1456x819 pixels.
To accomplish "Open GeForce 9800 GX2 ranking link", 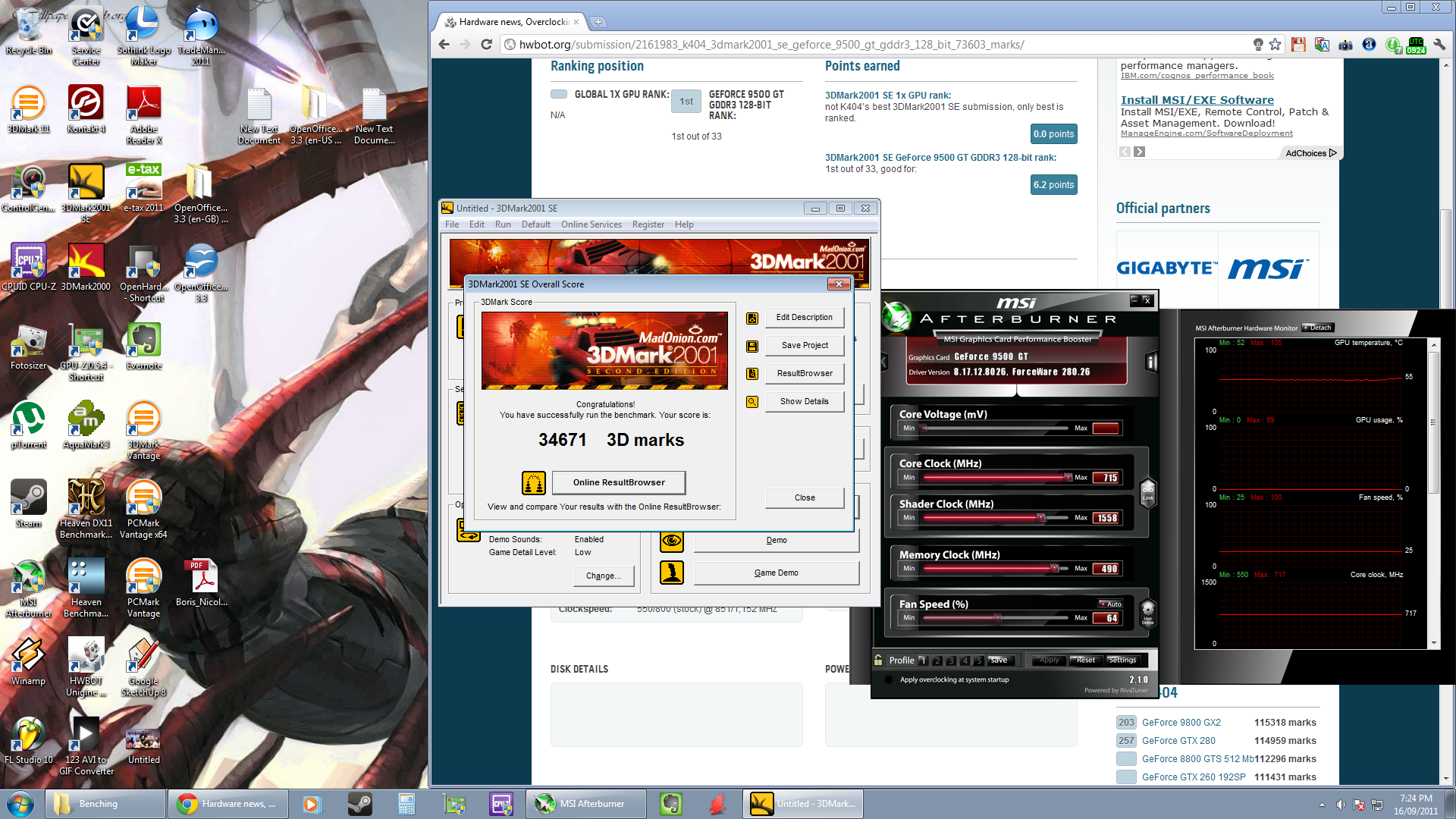I will [1181, 723].
